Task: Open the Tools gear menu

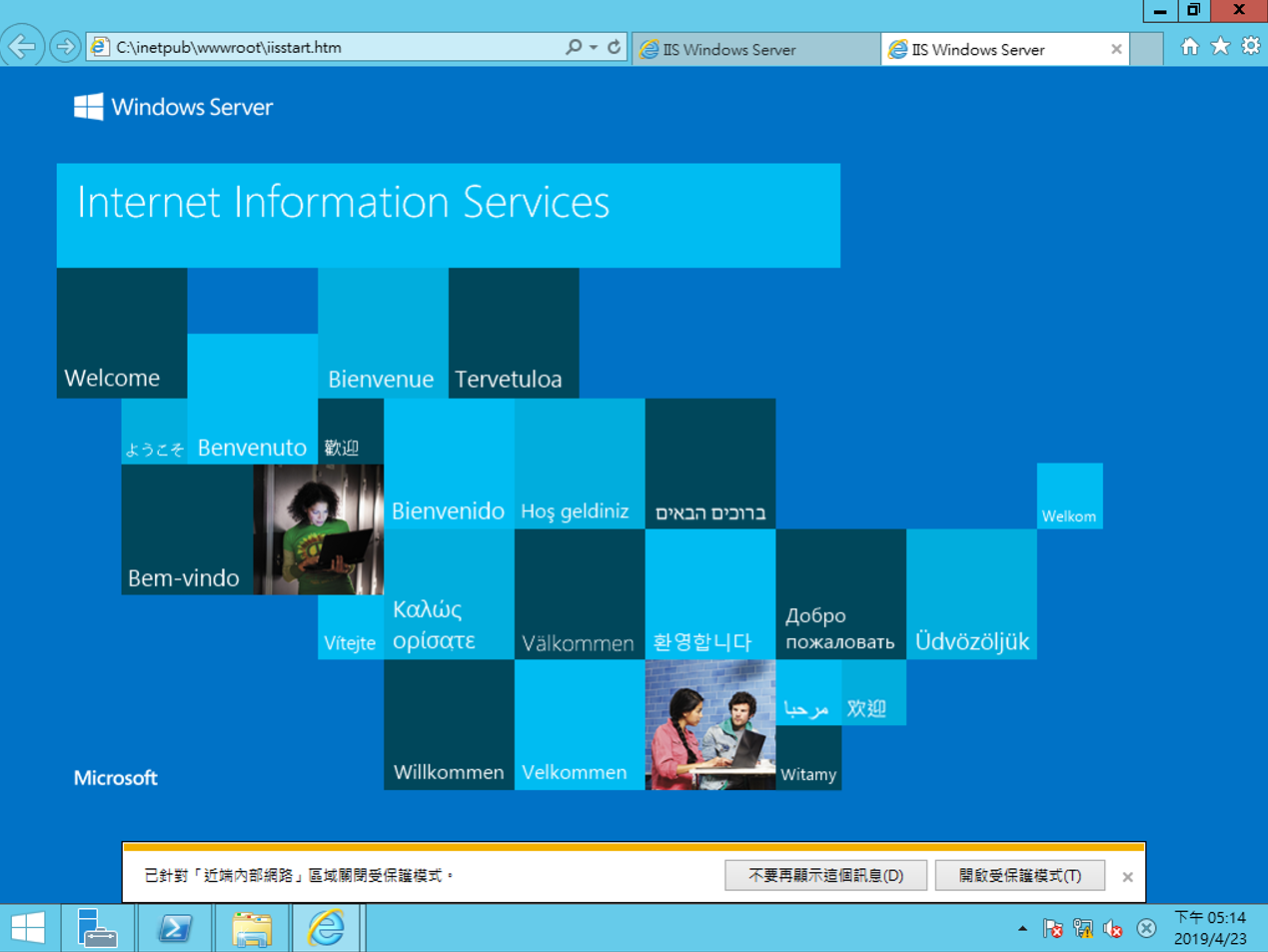Action: 1251,46
